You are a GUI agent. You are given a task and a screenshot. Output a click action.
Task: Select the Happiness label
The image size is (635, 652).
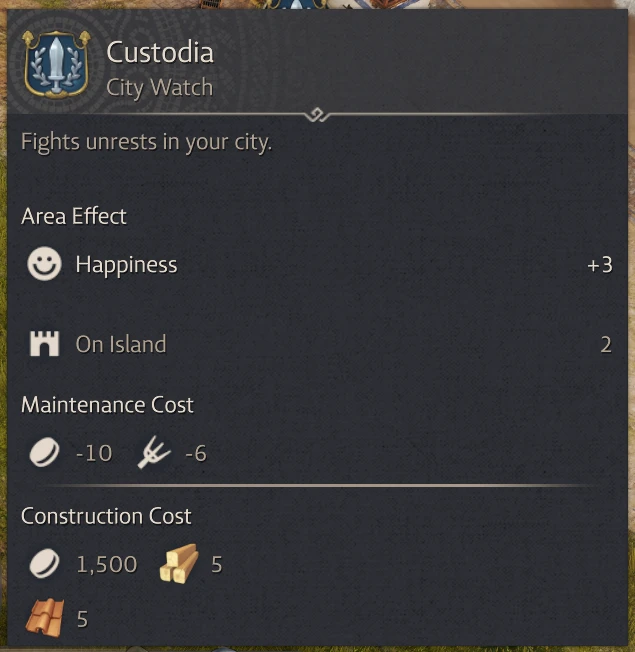pos(126,265)
